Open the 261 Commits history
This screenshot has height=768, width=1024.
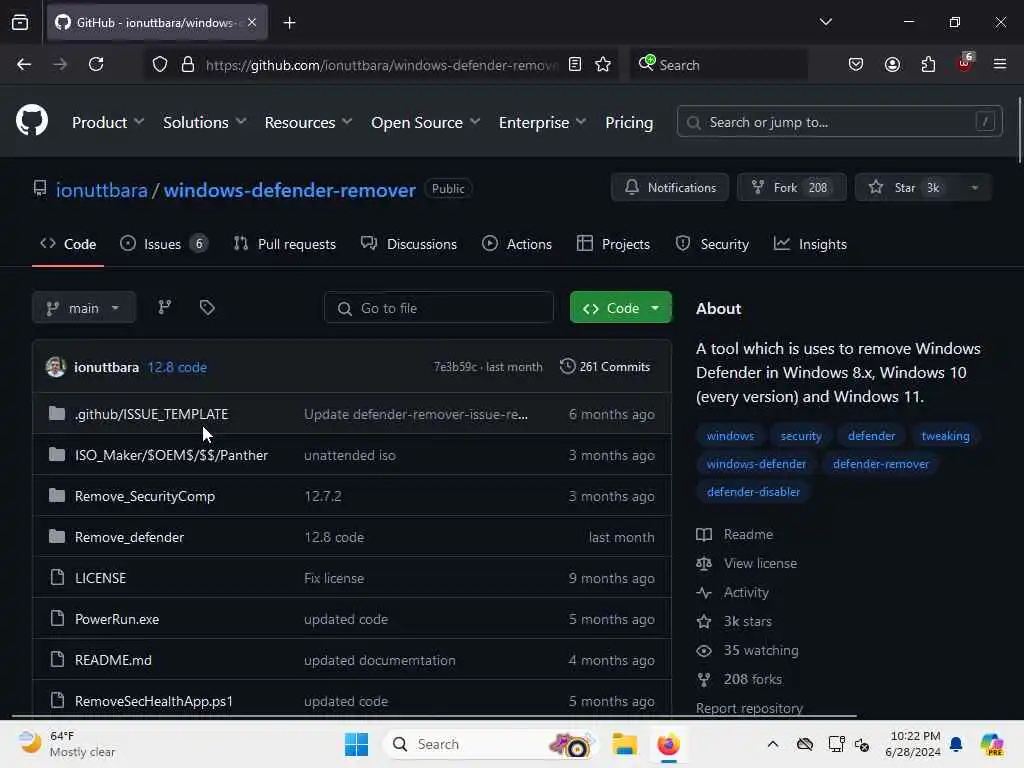pos(605,366)
